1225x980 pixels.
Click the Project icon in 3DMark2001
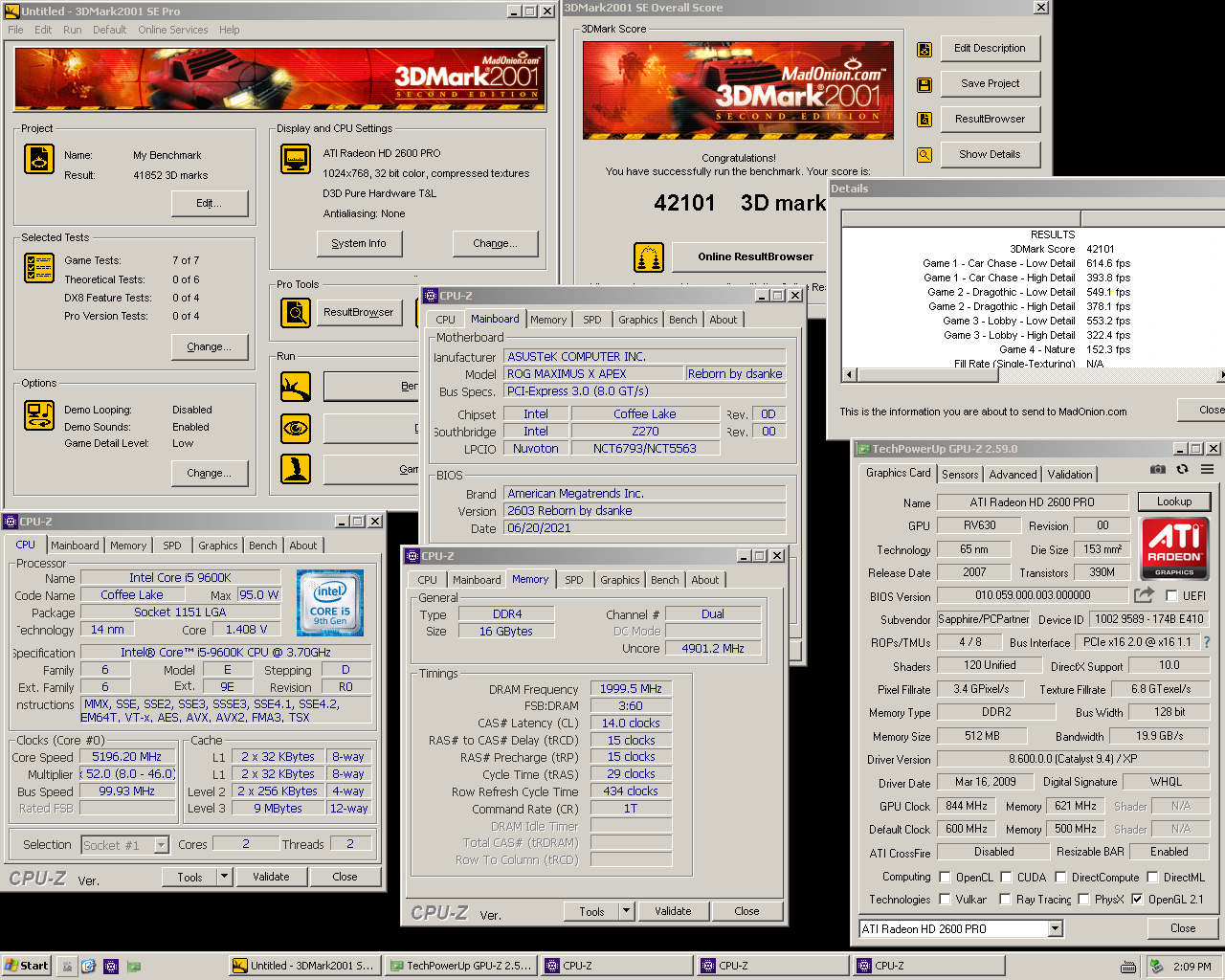coord(39,159)
